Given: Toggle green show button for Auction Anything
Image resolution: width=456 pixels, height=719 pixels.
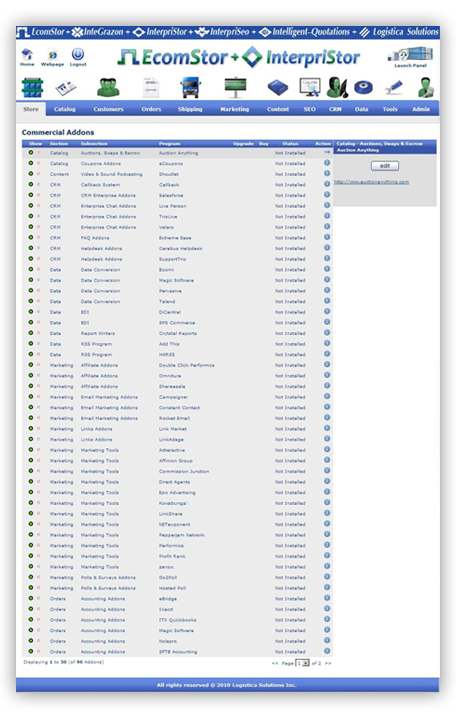Looking at the screenshot, I should point(31,152).
